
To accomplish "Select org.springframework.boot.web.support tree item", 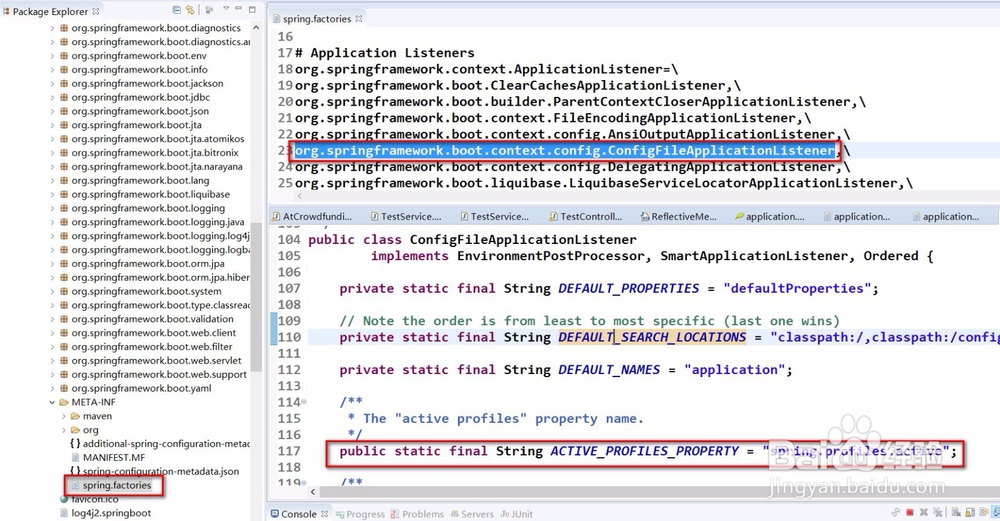I will (x=159, y=375).
